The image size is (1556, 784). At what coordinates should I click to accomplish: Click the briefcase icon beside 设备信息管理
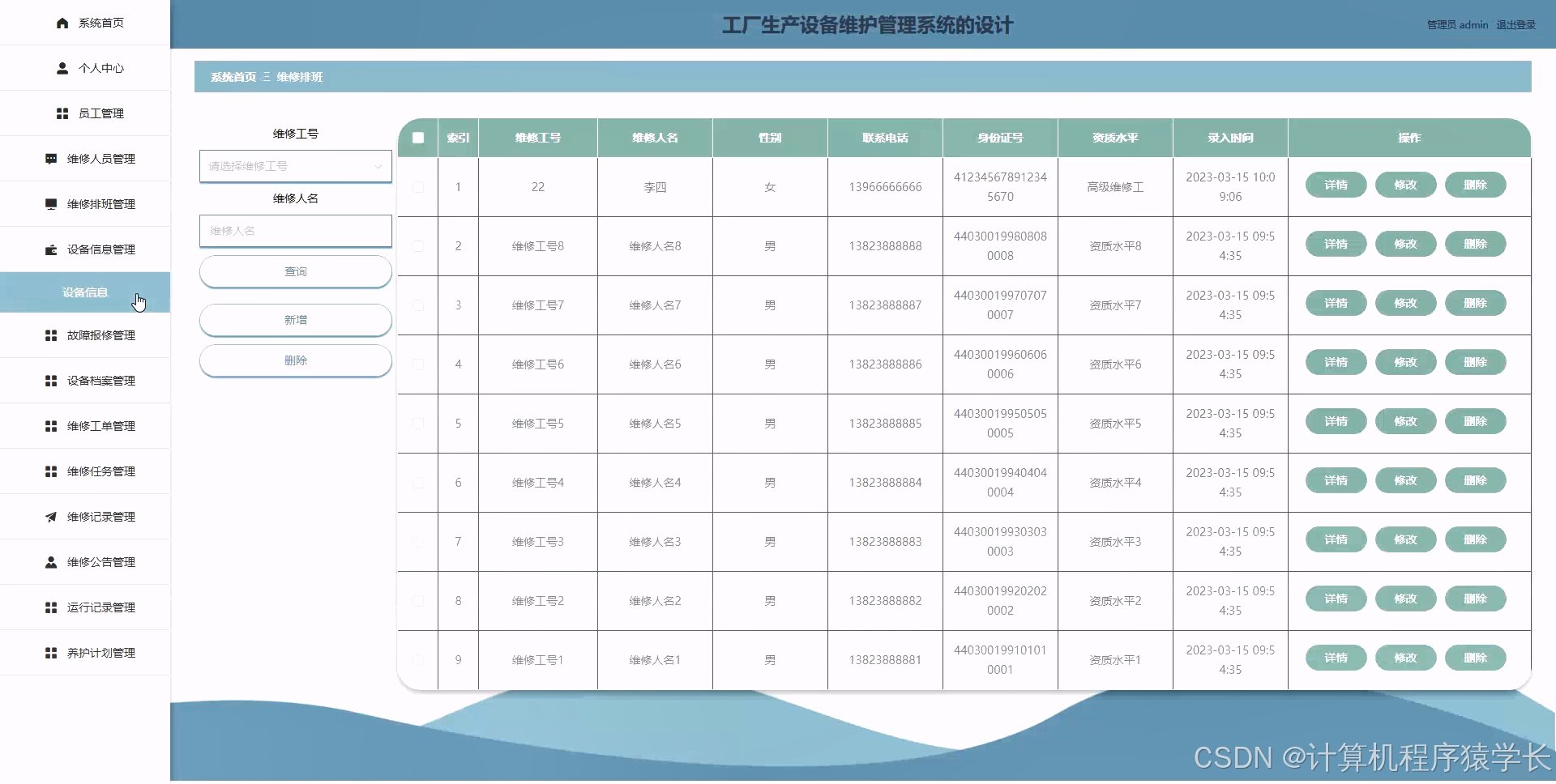pos(51,249)
